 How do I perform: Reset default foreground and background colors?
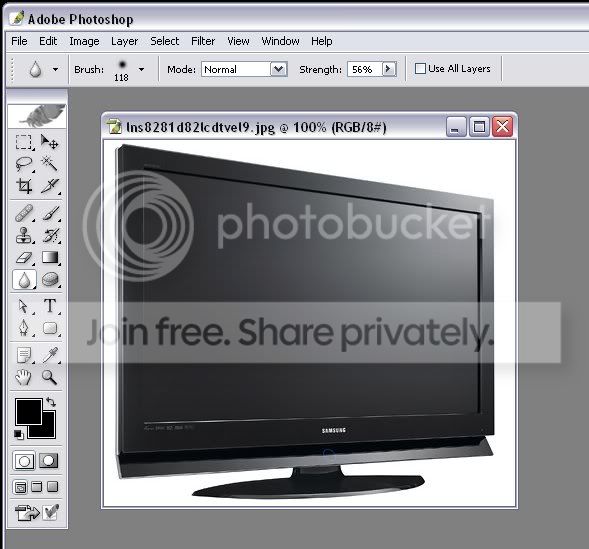pyautogui.click(x=19, y=434)
